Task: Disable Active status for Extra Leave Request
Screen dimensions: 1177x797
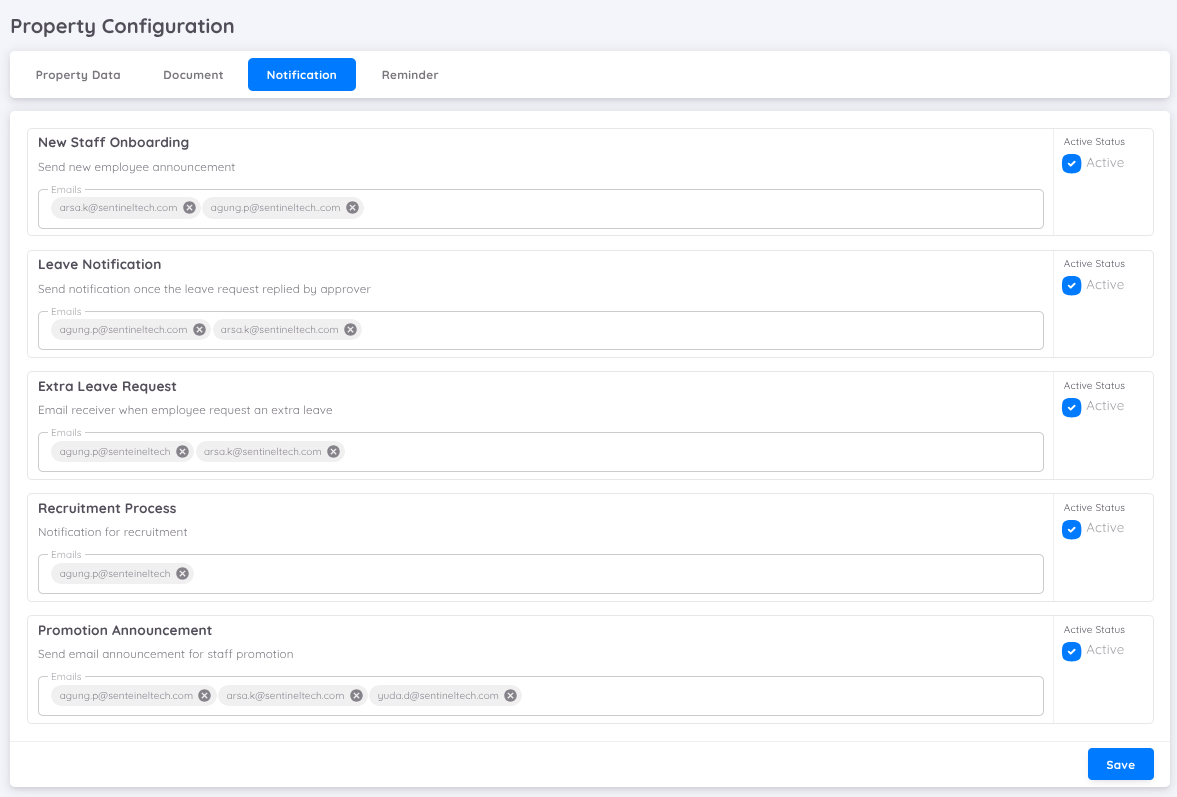Action: point(1071,407)
